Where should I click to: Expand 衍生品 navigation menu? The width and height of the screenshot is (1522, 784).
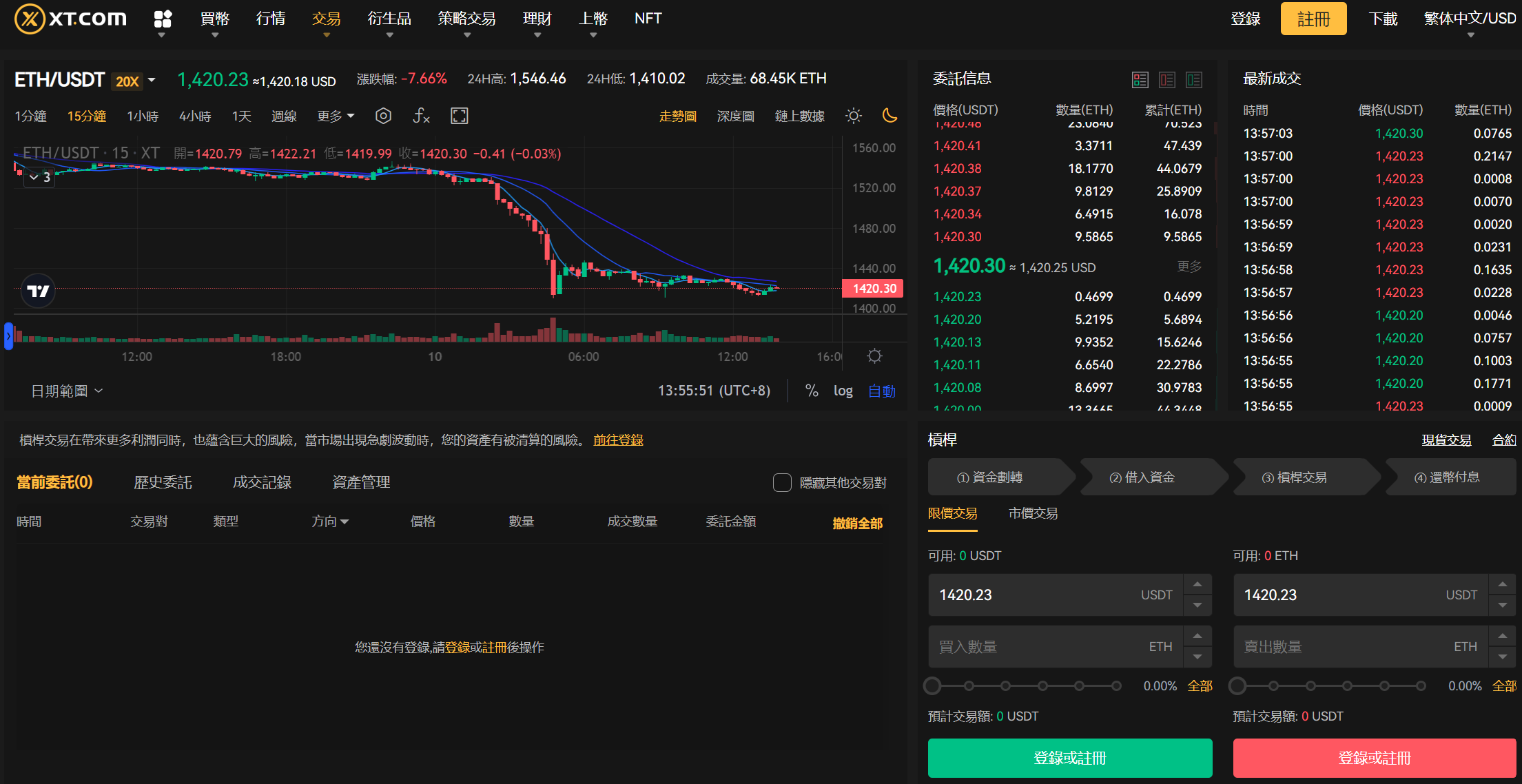click(389, 21)
